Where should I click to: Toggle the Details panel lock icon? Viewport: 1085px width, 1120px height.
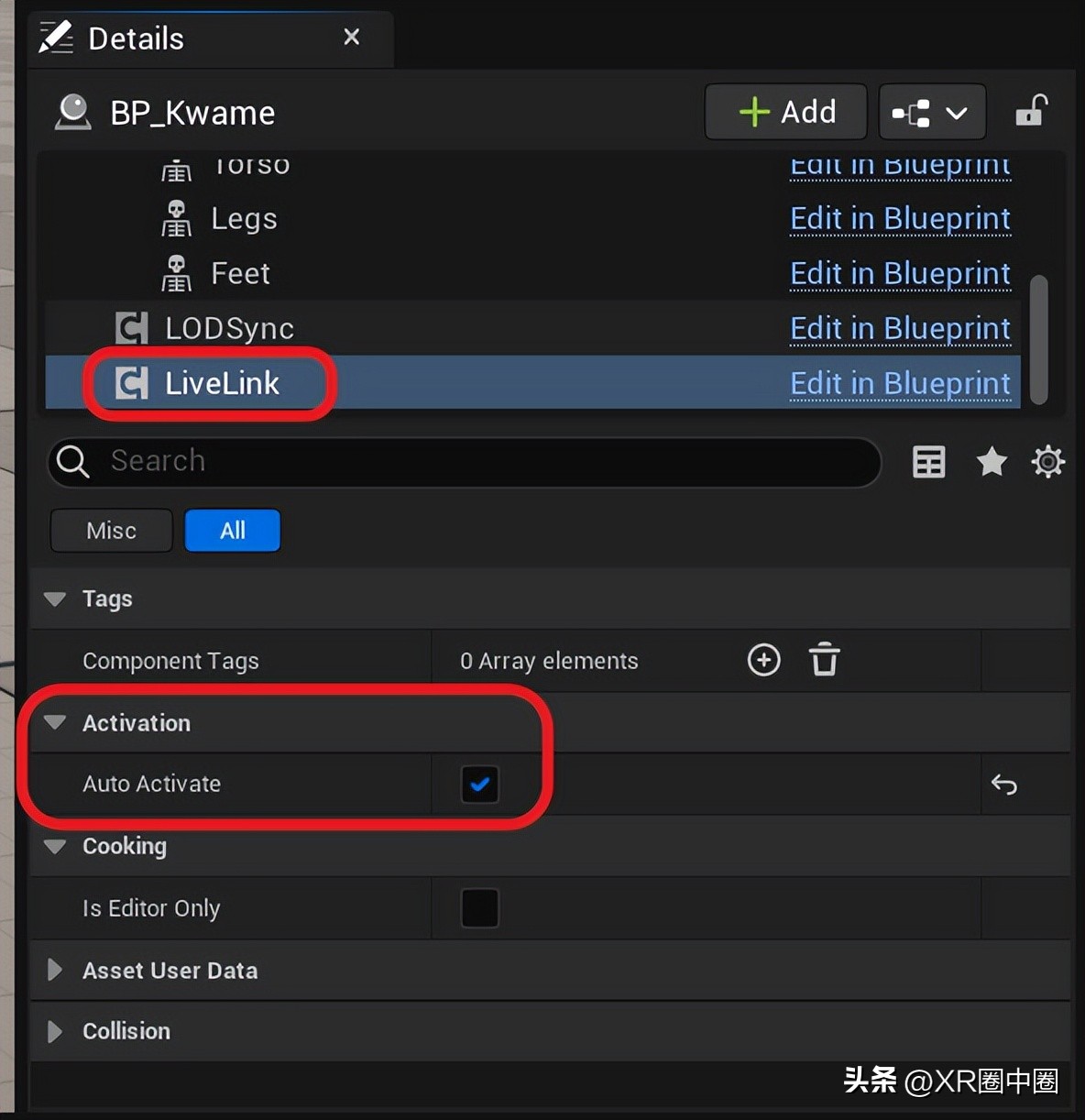click(x=1031, y=111)
